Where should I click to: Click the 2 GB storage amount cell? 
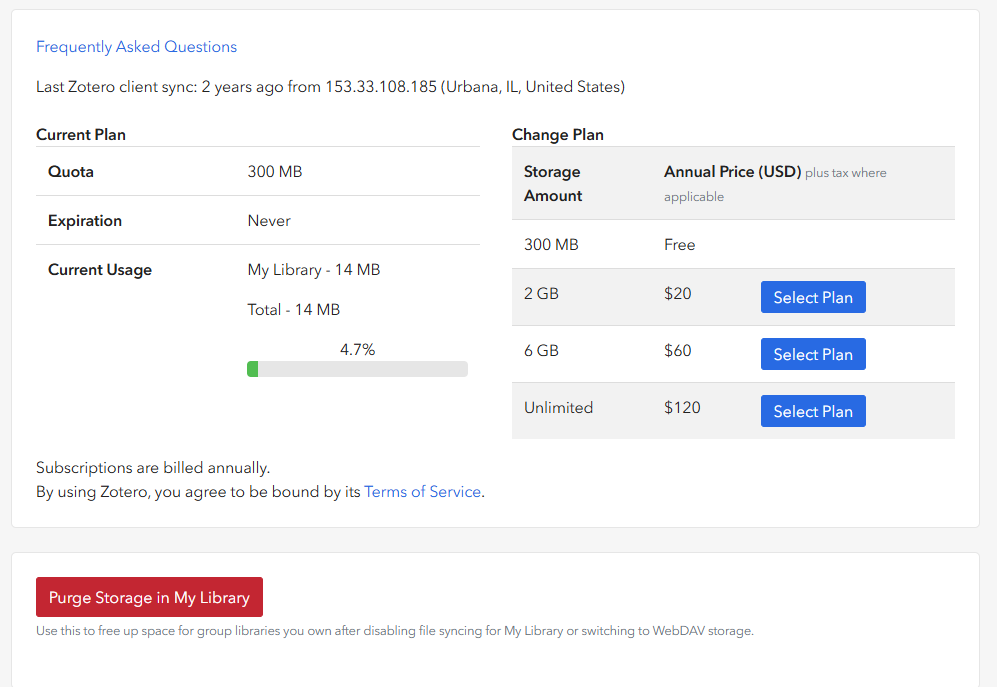coord(541,293)
